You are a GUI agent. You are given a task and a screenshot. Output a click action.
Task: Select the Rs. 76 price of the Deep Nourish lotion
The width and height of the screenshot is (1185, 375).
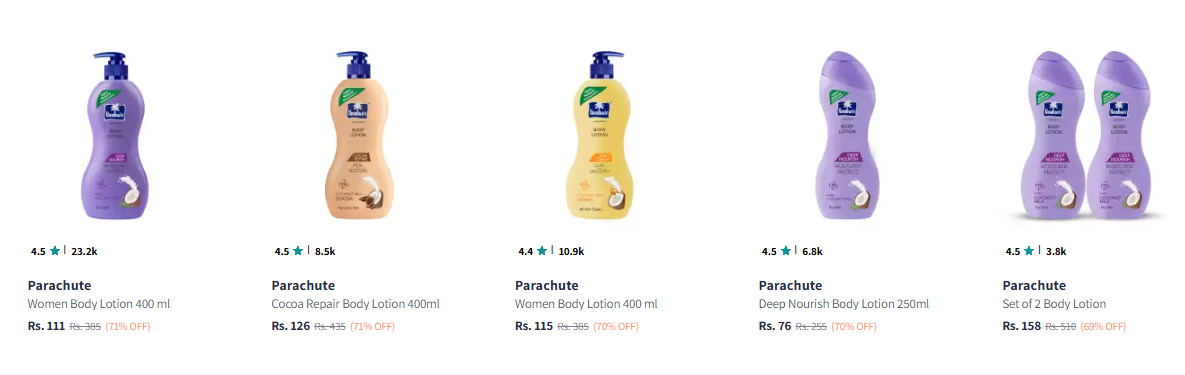coord(775,327)
